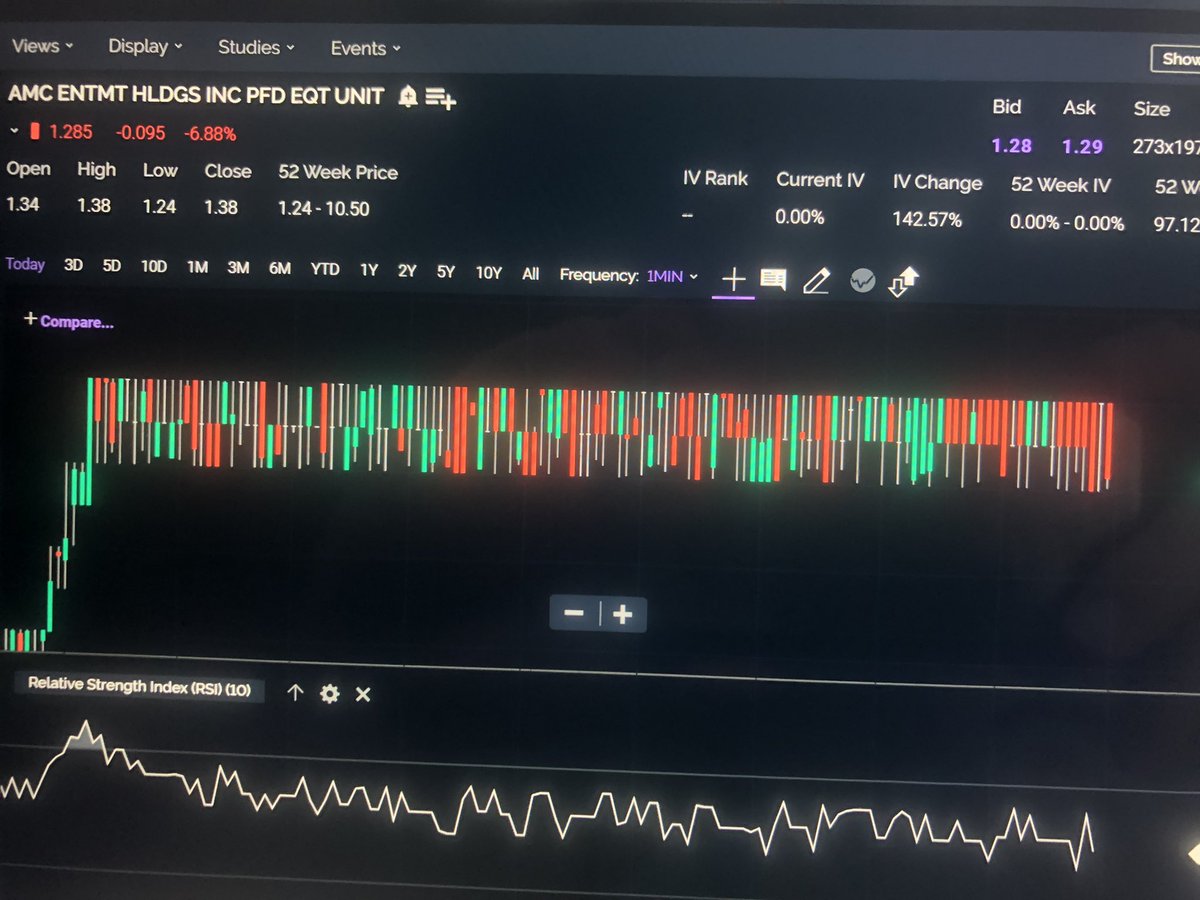The height and width of the screenshot is (900, 1200).
Task: Remove the RSI study with the X
Action: [x=363, y=693]
